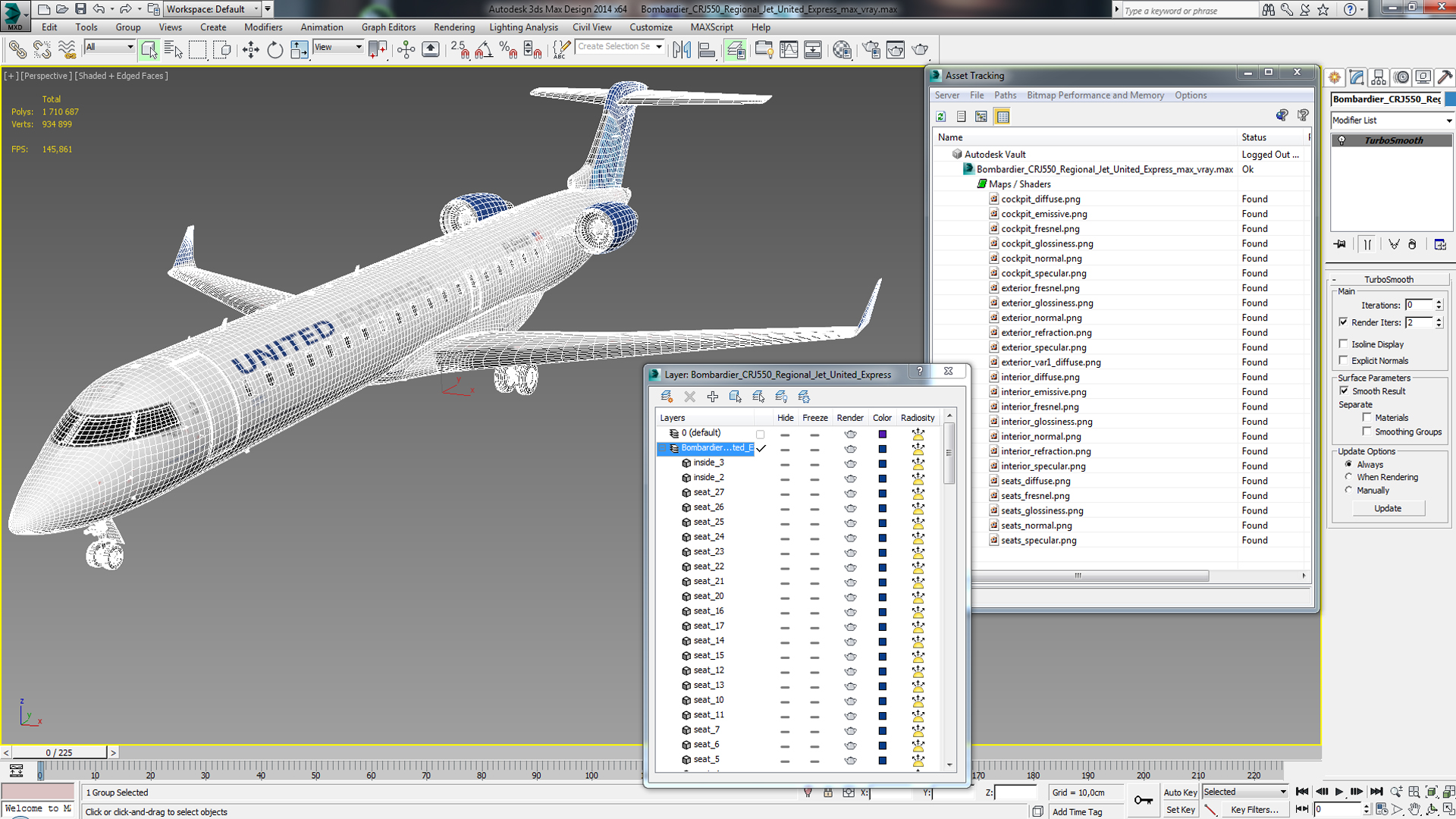Open the viewport [+] menu label
This screenshot has width=1456, height=819.
tap(11, 76)
